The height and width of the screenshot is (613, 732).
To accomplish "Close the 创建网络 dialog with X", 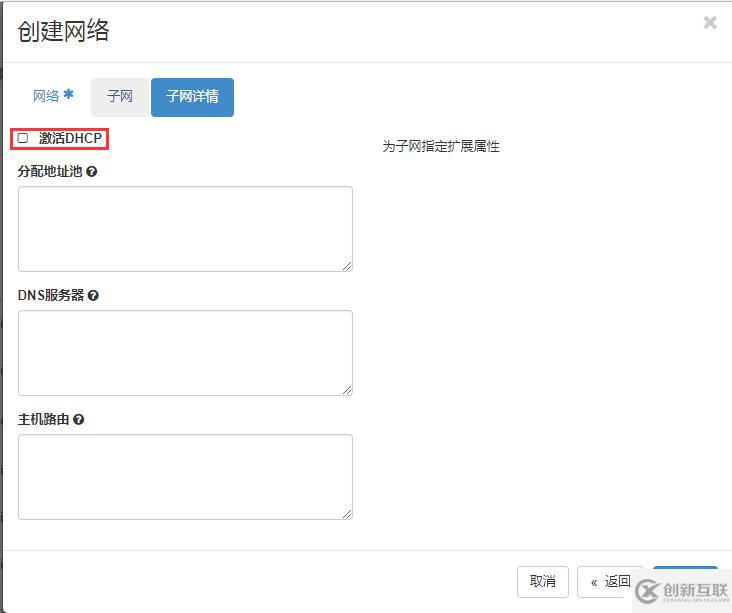I will point(710,22).
